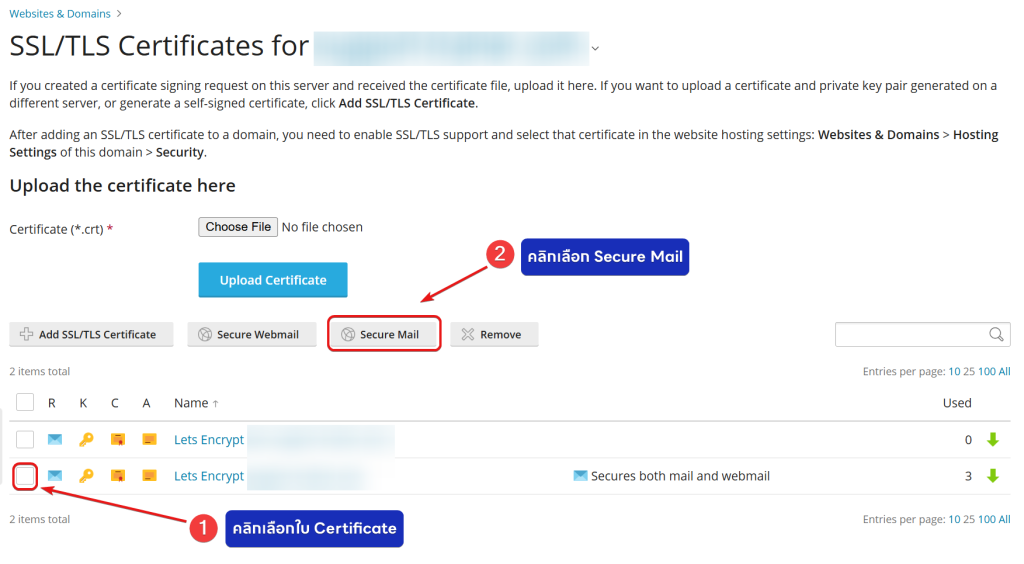Click the Choose File button
This screenshot has width=1024, height=564.
coord(238,227)
